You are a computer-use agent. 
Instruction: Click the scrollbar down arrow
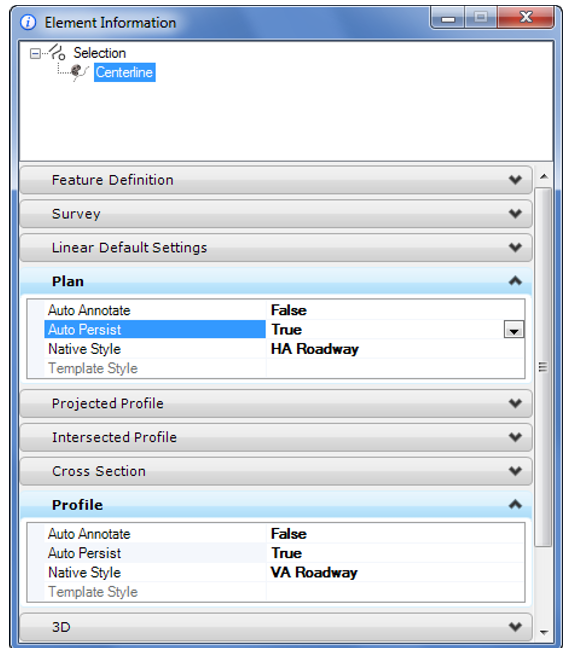click(544, 632)
